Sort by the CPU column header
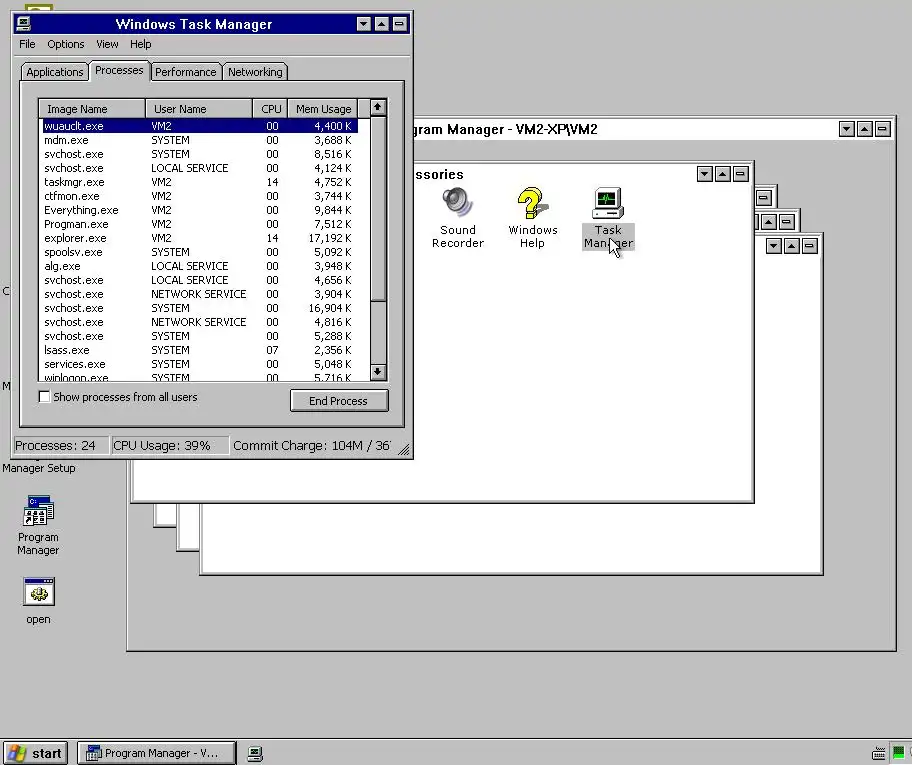912x765 pixels. 270,109
